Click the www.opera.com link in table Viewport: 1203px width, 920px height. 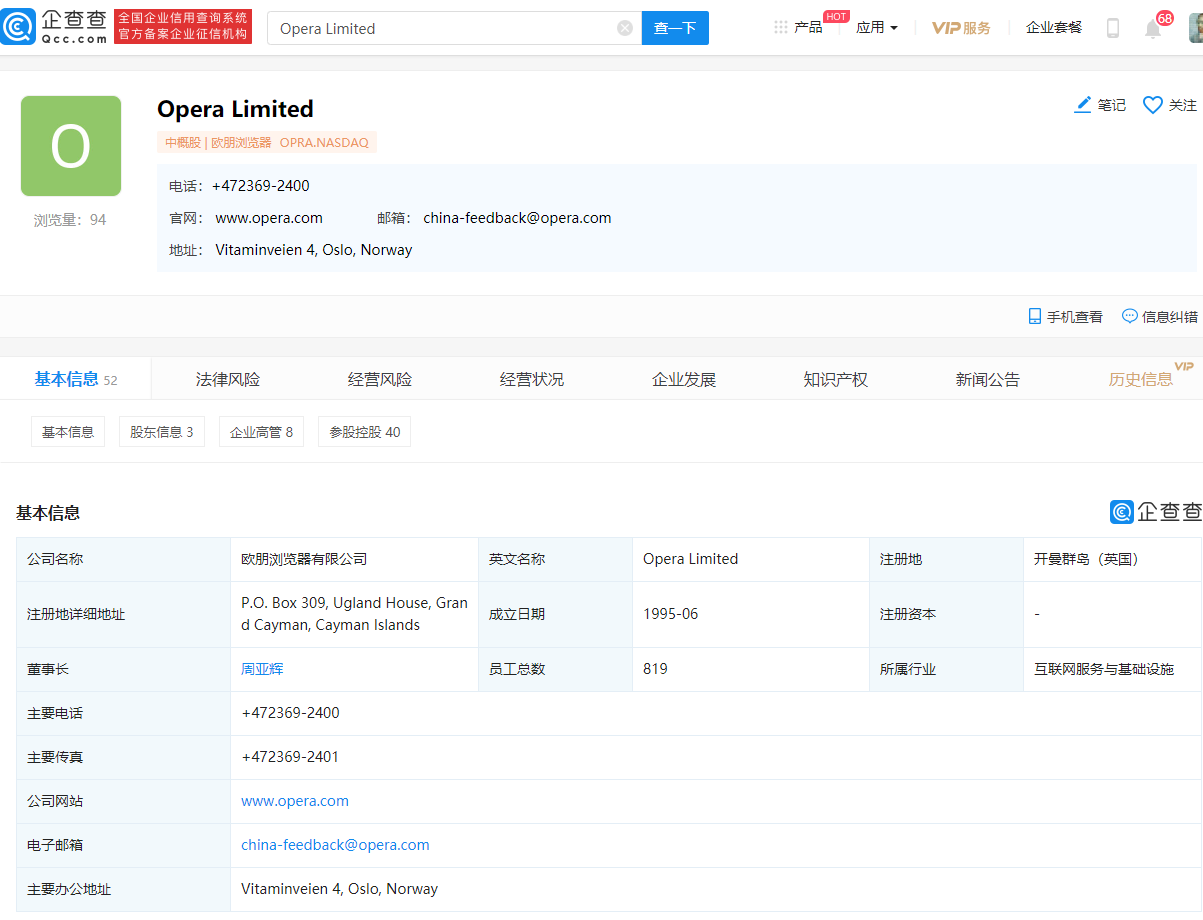[295, 801]
